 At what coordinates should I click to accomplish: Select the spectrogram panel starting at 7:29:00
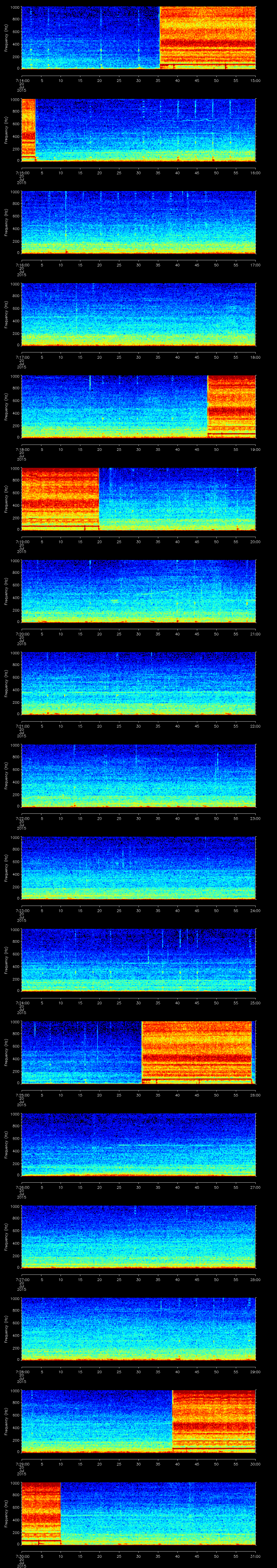pos(138,1421)
